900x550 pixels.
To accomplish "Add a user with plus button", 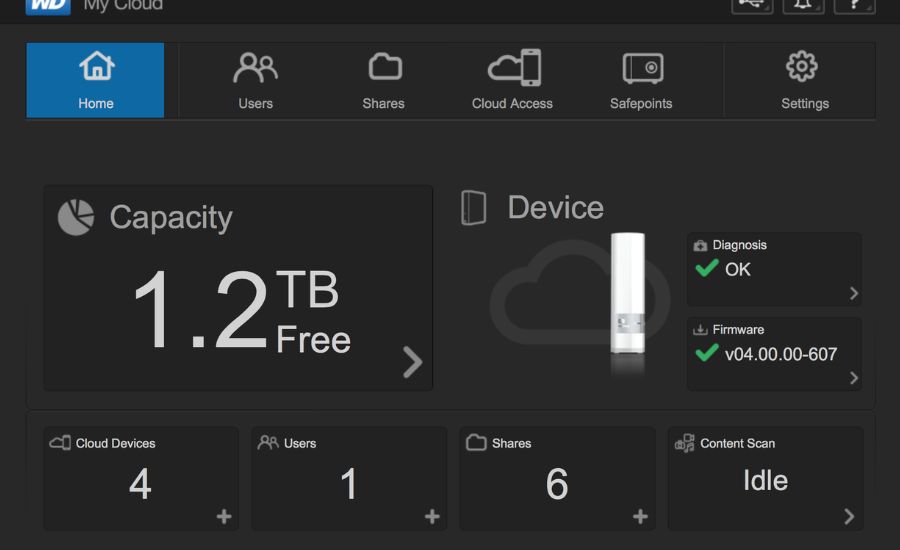I will (432, 517).
